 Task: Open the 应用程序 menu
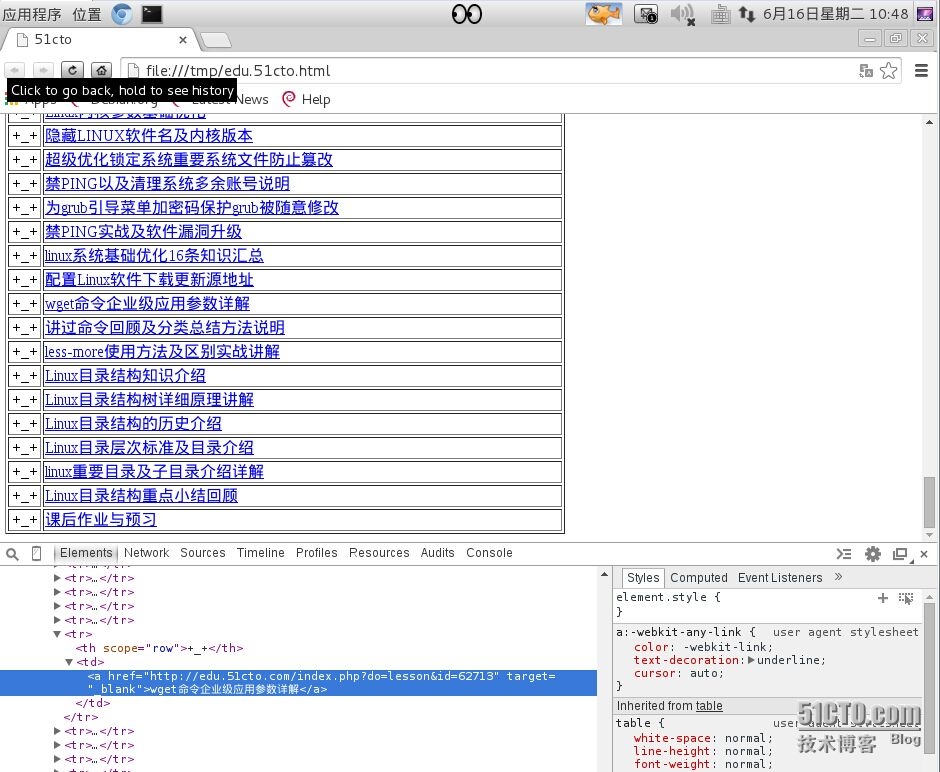click(x=32, y=14)
